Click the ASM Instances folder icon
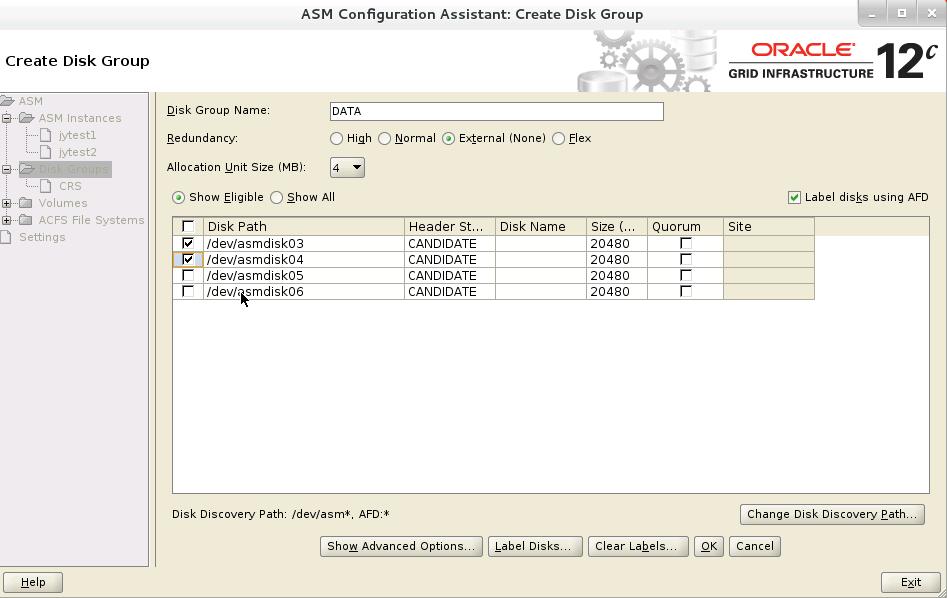 [26, 118]
